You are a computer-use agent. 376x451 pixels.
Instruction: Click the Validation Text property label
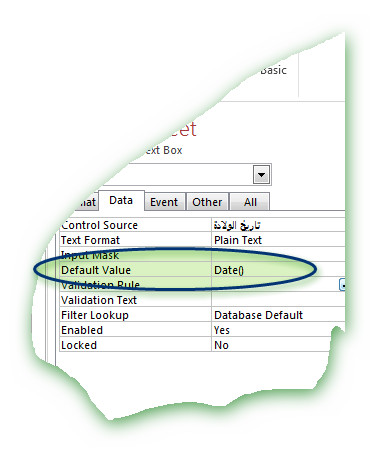point(99,300)
